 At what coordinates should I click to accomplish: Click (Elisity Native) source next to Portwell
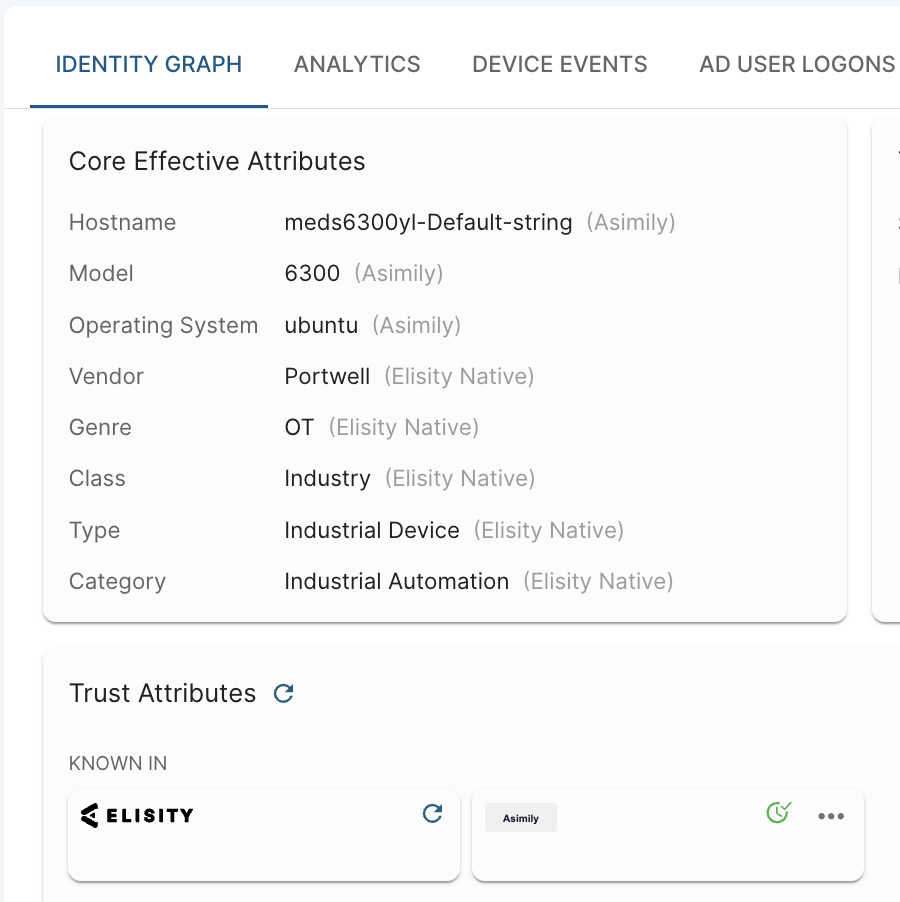[459, 377]
